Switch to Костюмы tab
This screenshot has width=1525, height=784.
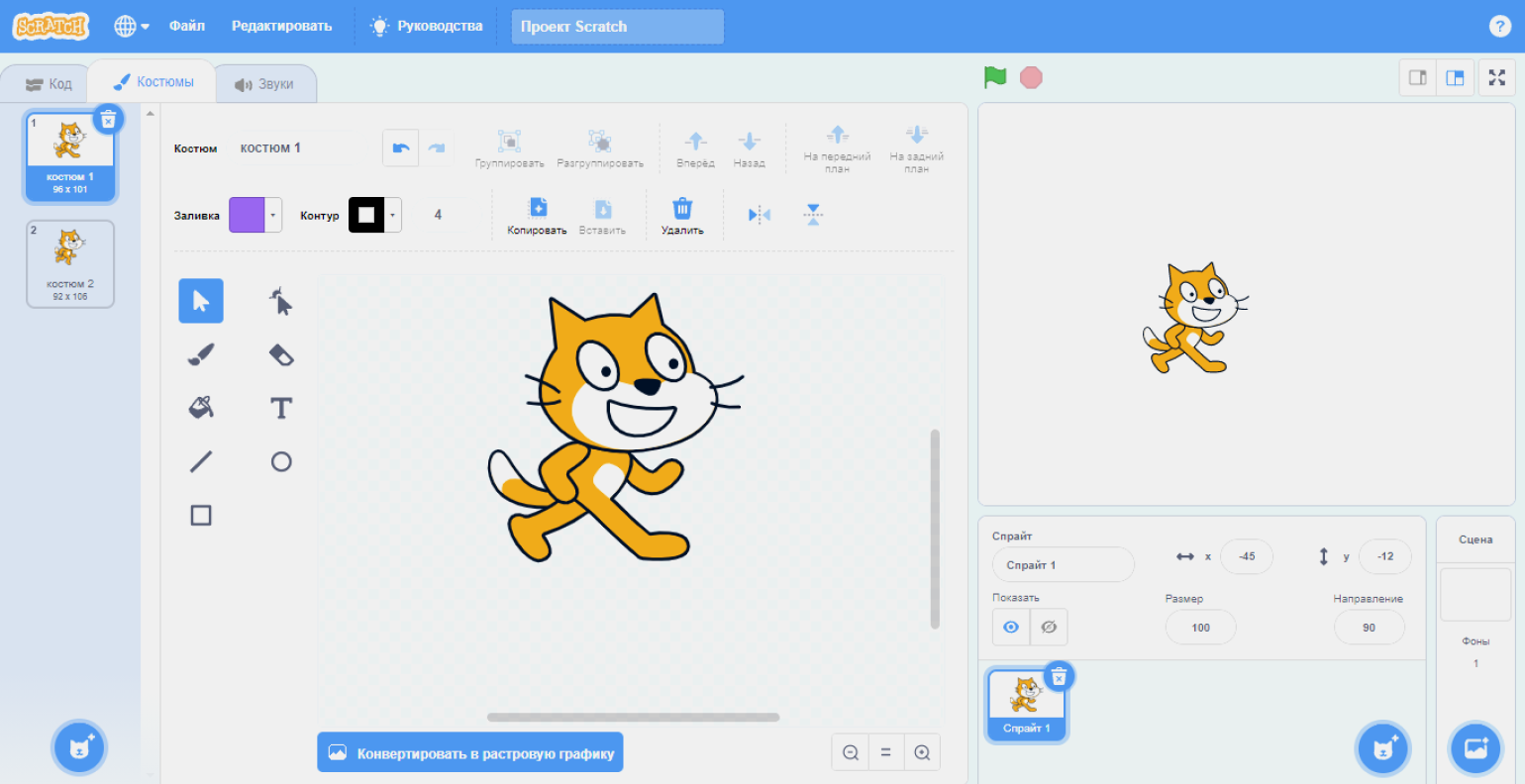point(152,82)
